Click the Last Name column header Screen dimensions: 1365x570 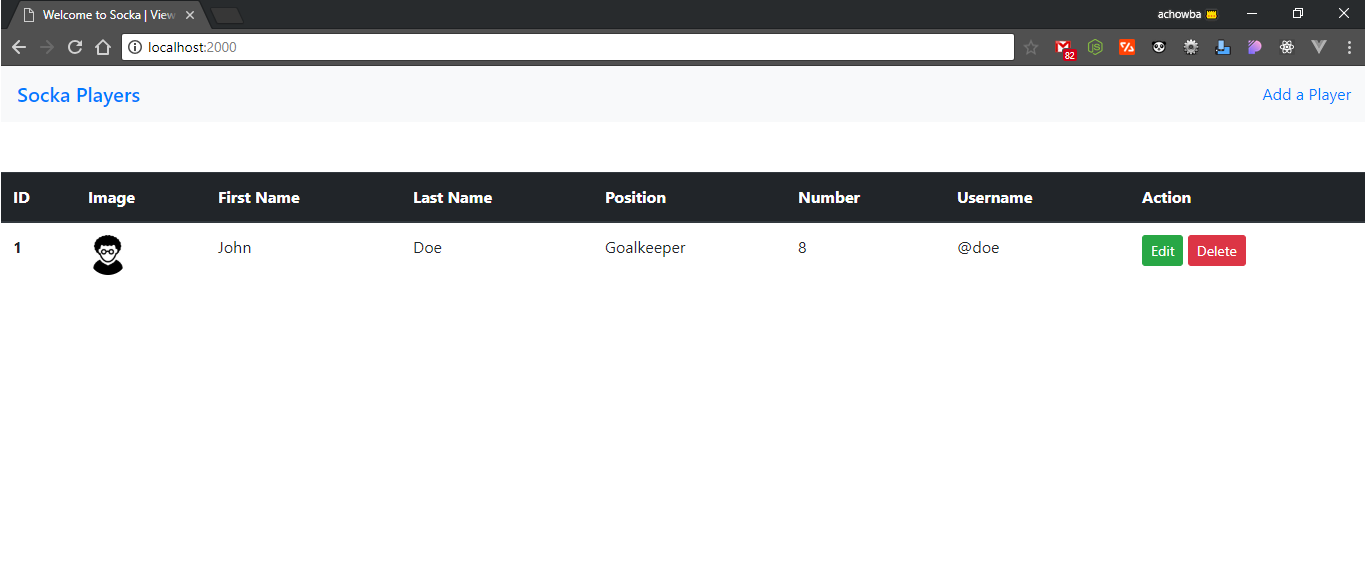click(x=452, y=198)
